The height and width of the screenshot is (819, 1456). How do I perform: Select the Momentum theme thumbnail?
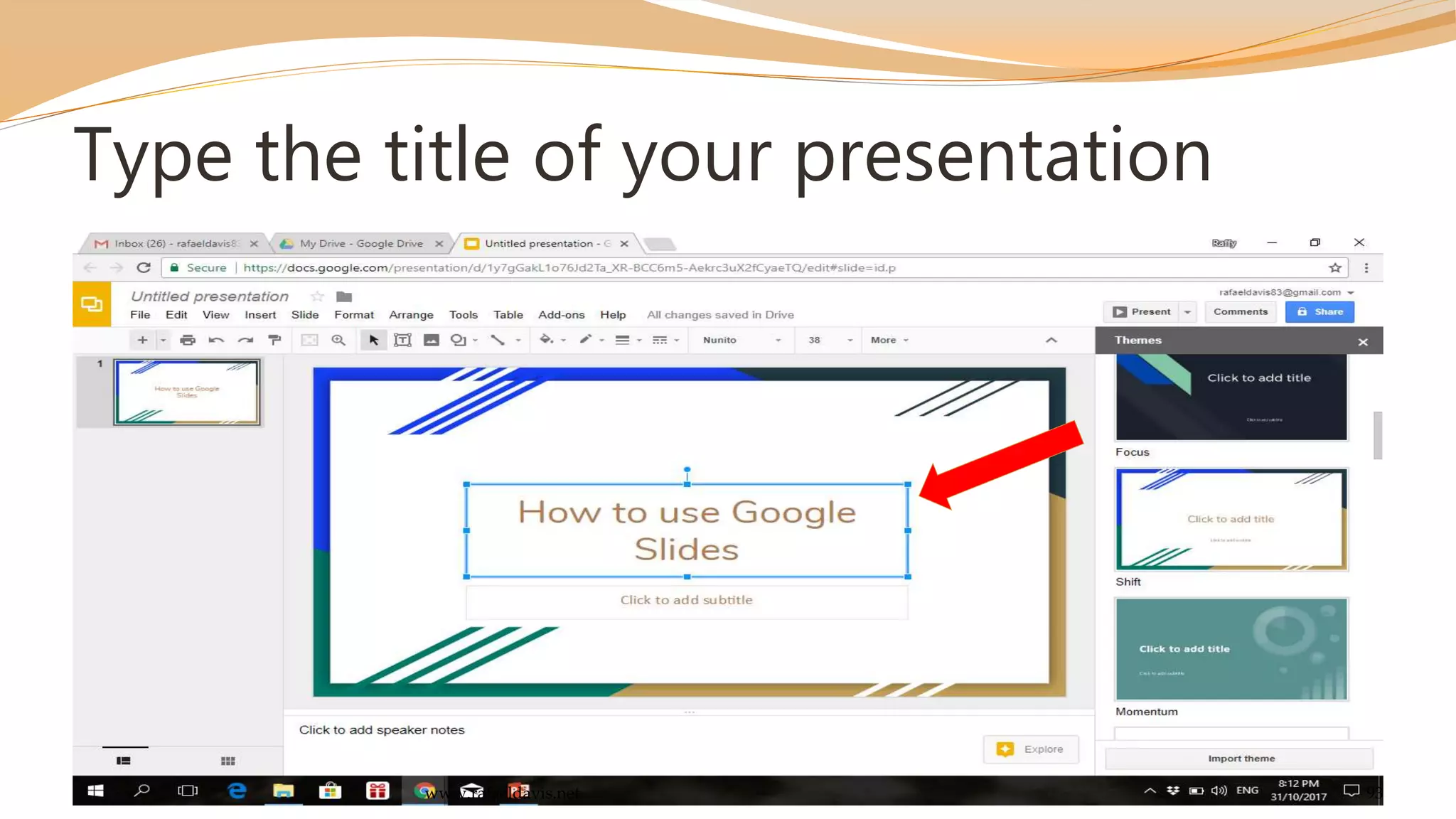1231,649
